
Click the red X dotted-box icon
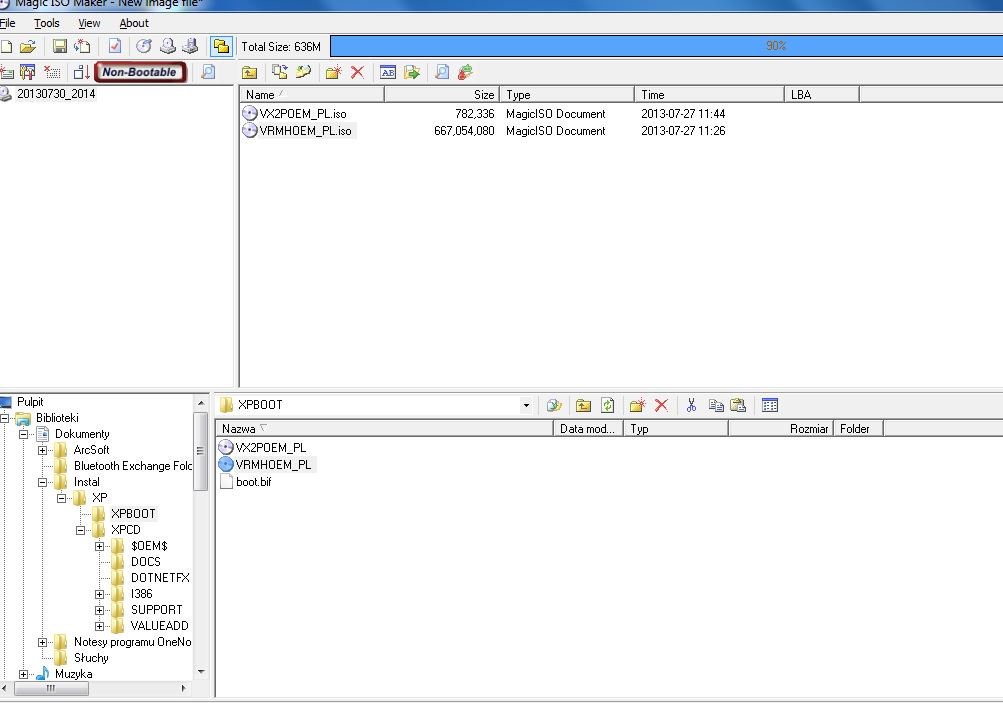pyautogui.click(x=52, y=72)
